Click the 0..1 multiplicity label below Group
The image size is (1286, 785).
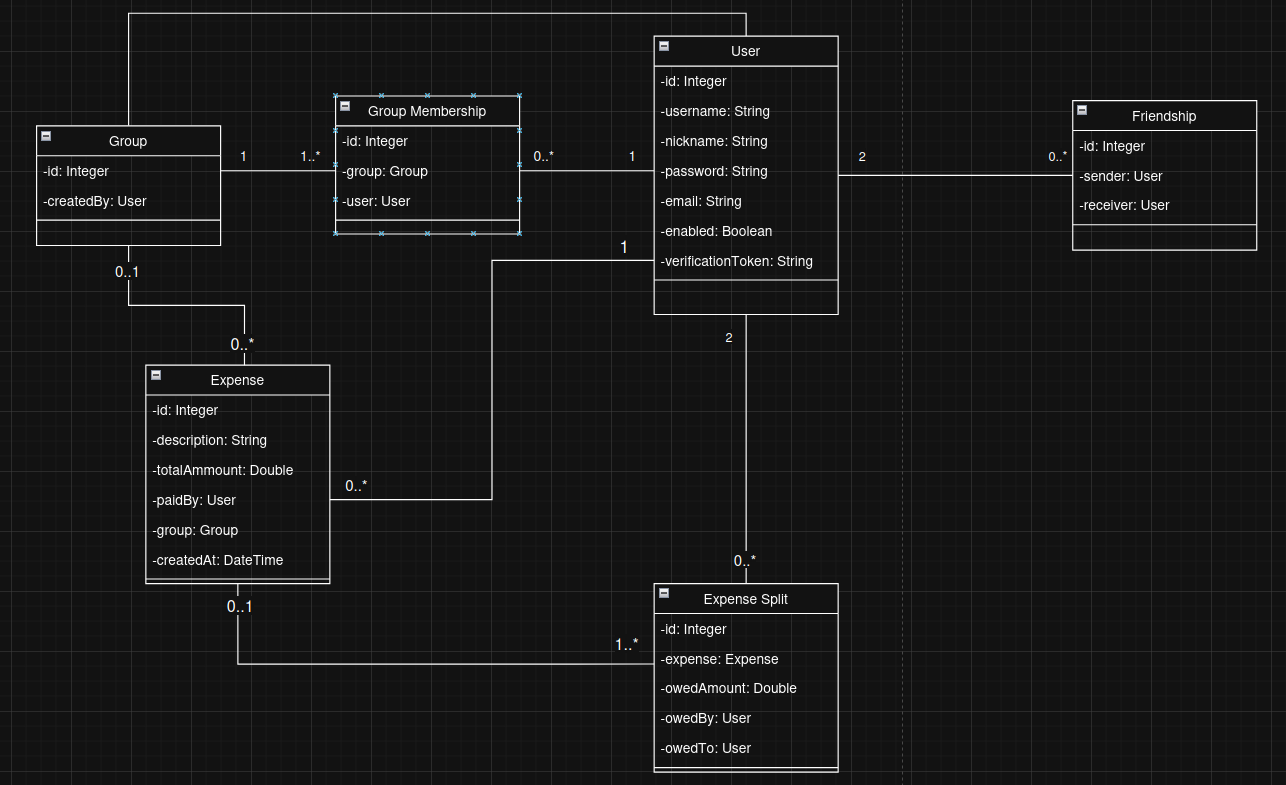(x=127, y=272)
